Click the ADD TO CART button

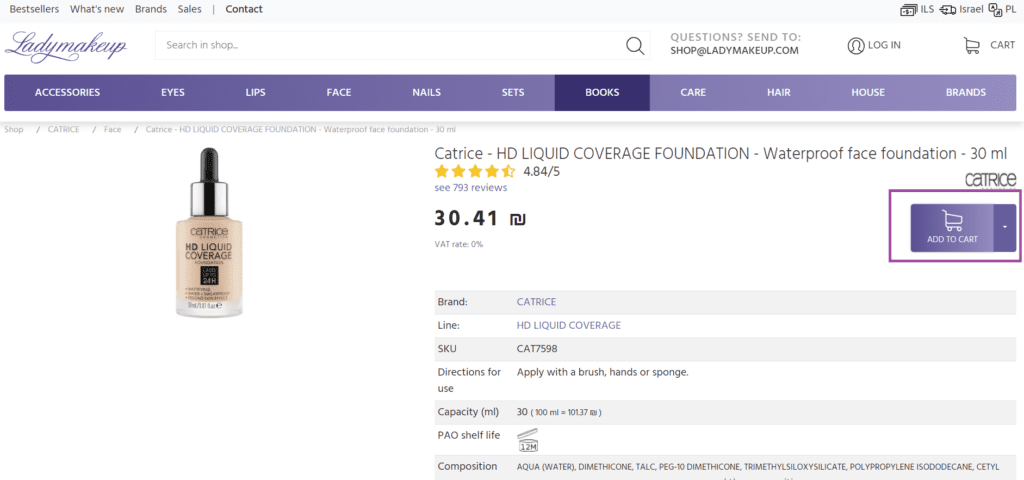(x=952, y=227)
